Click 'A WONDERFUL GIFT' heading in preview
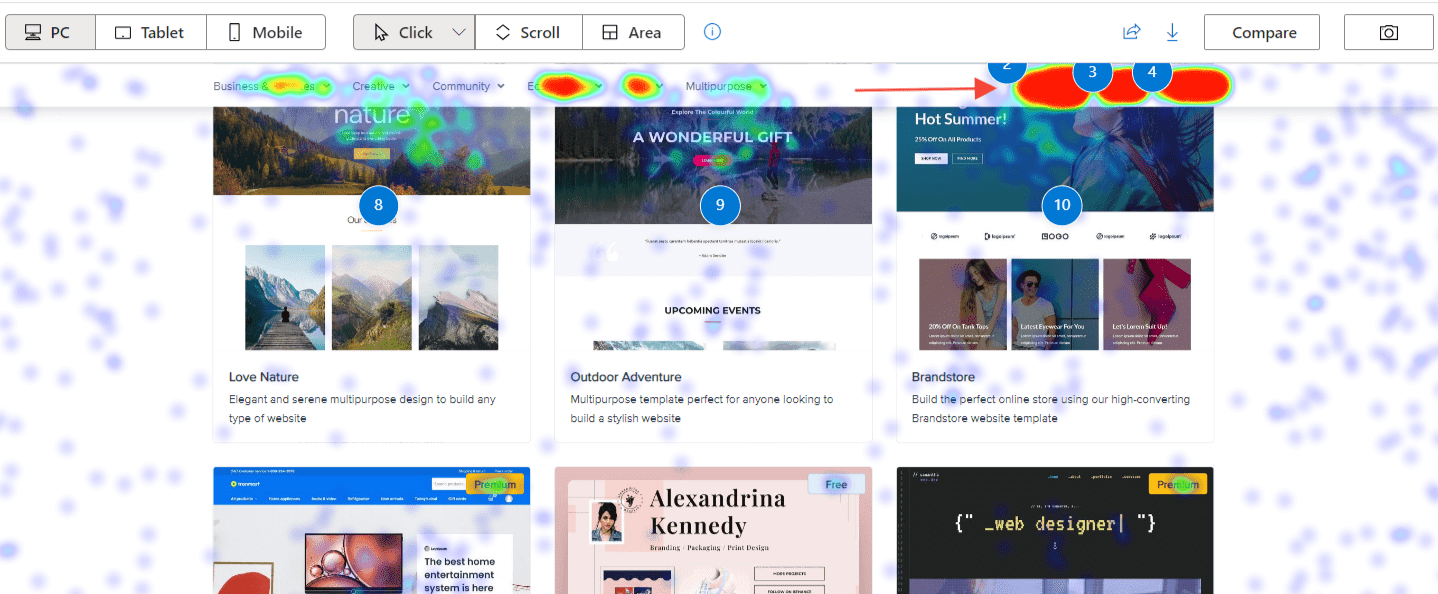1438x594 pixels. (x=713, y=137)
